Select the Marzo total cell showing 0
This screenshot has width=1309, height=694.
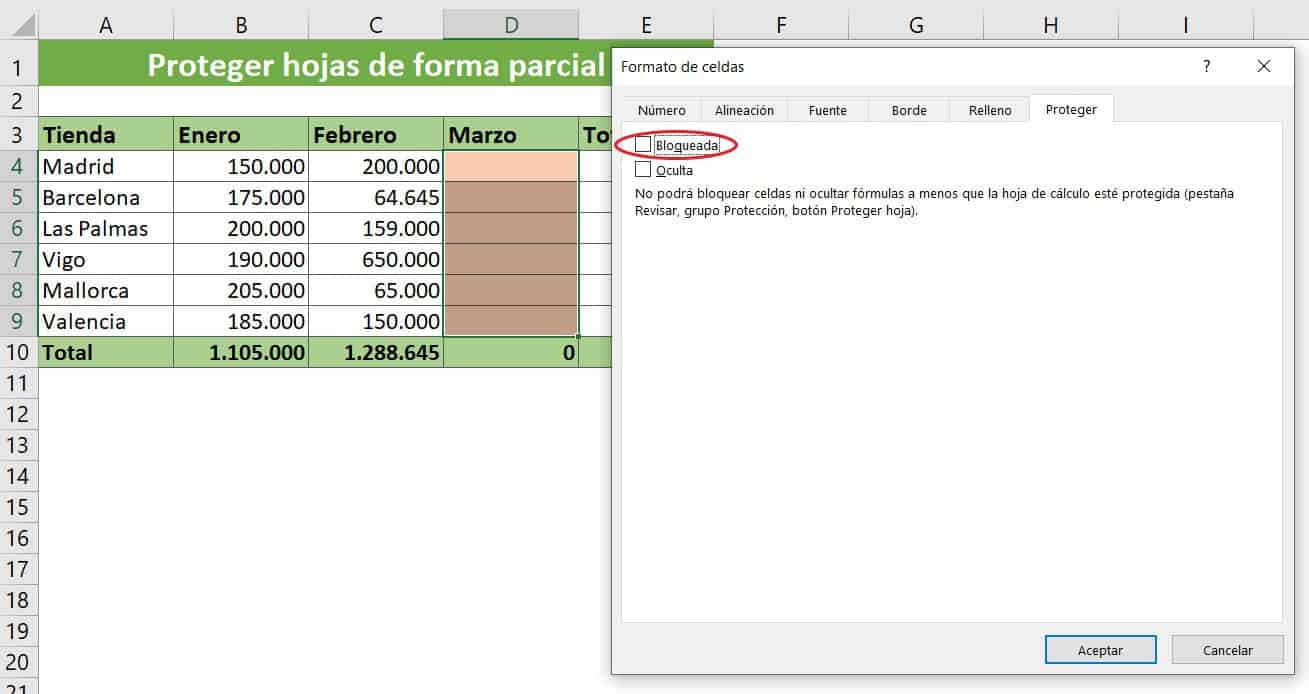(x=511, y=352)
